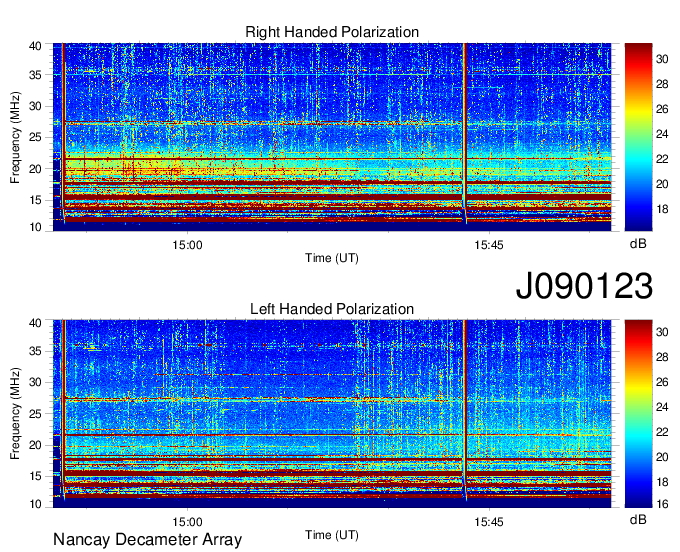Click the 18 dB label on lower color bar

coord(662,482)
